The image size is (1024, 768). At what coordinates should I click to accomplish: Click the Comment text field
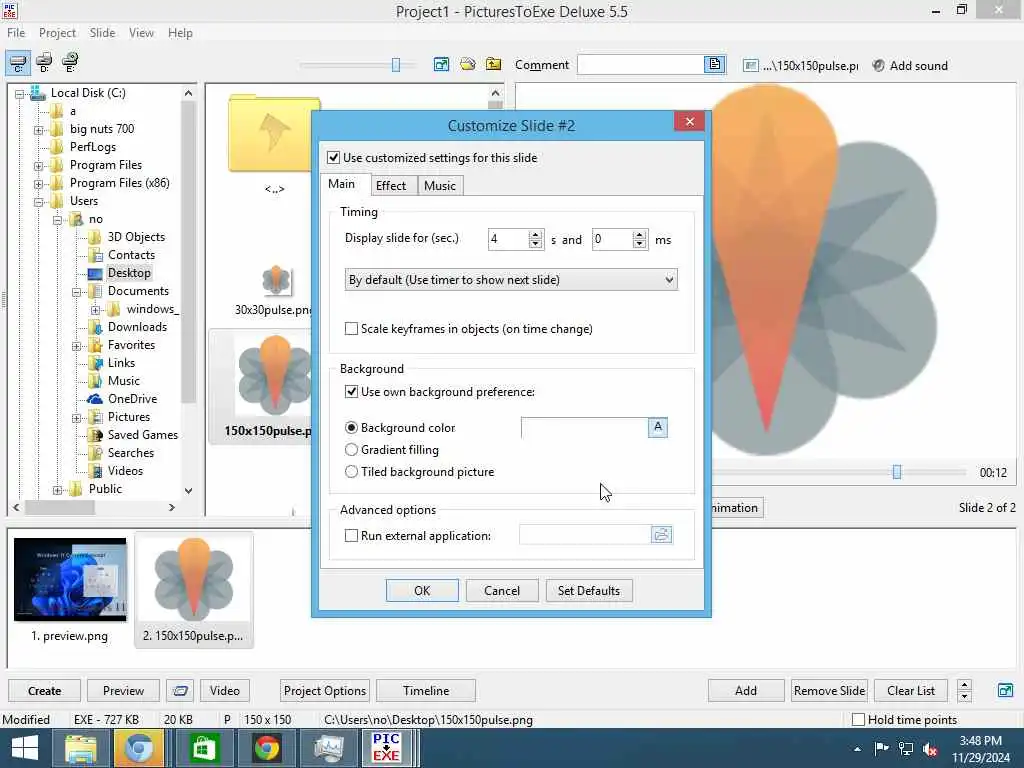click(641, 64)
